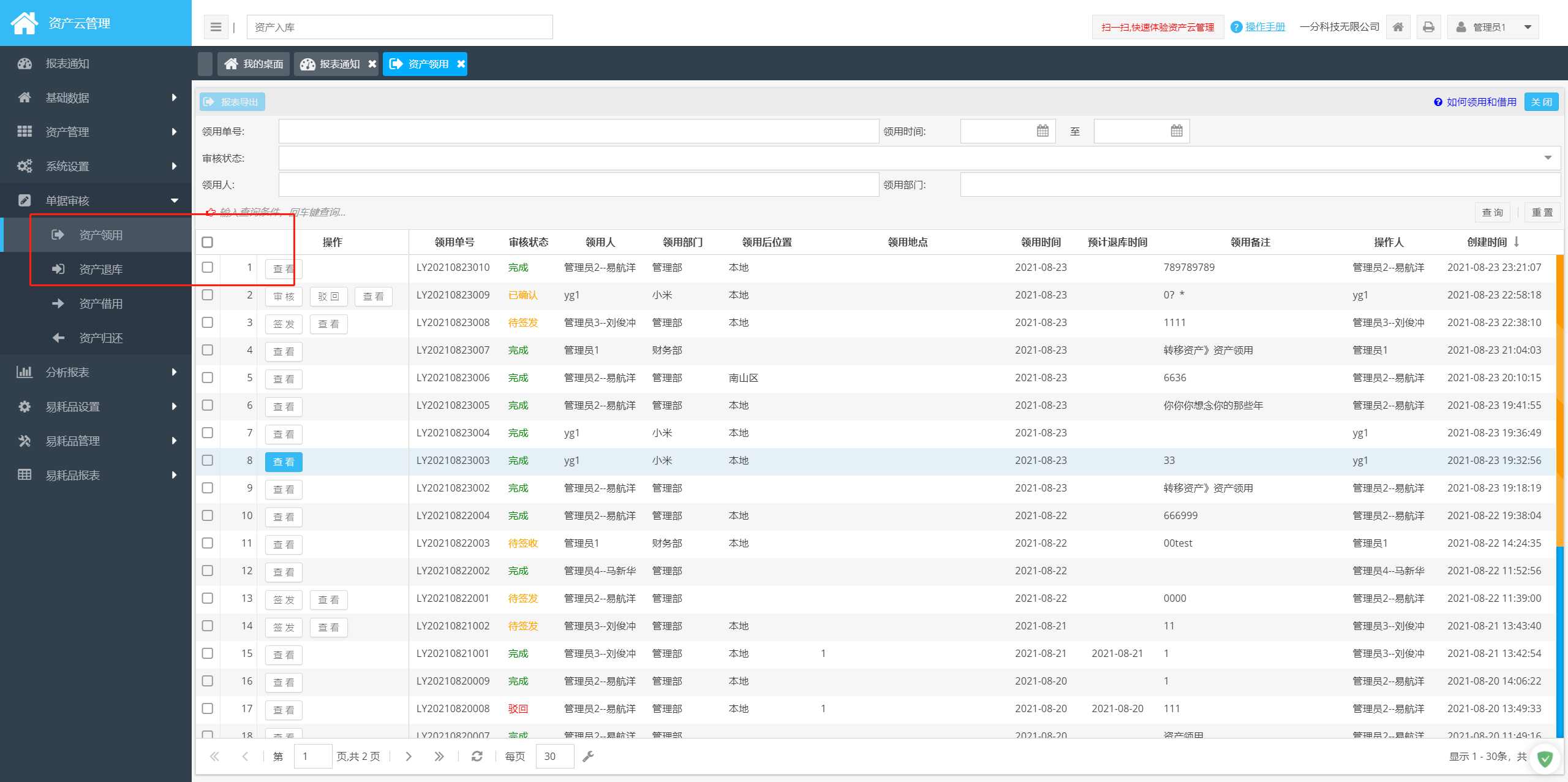Sort by 创建时间 using the down arrow icon
Image resolution: width=1568 pixels, height=782 pixels.
click(1517, 241)
